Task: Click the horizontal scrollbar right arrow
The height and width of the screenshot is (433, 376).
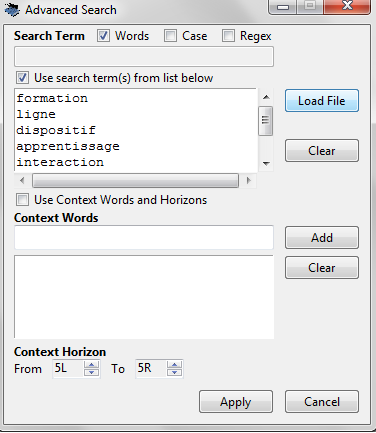Action: 248,180
